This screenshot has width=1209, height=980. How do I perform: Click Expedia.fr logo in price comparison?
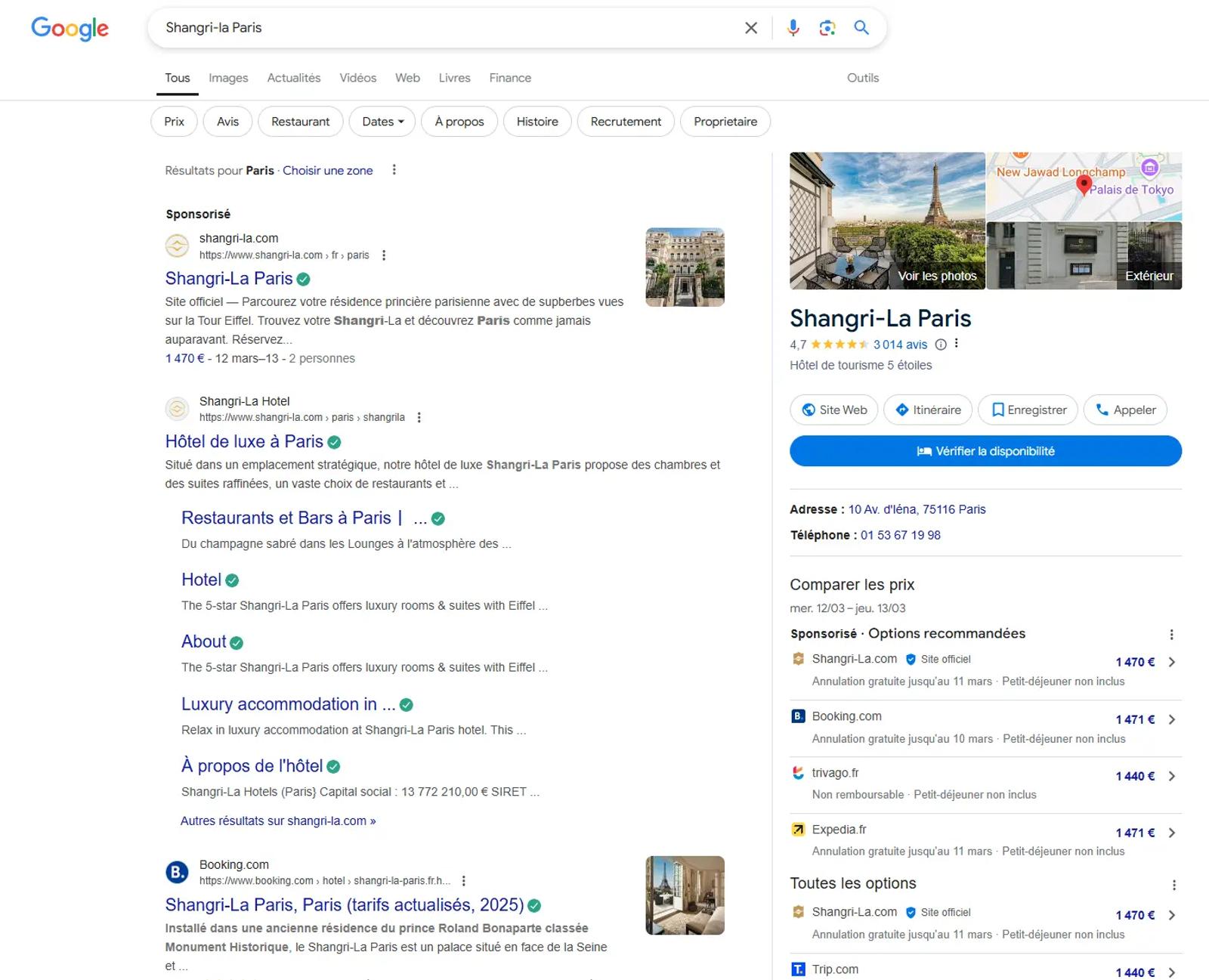[798, 830]
